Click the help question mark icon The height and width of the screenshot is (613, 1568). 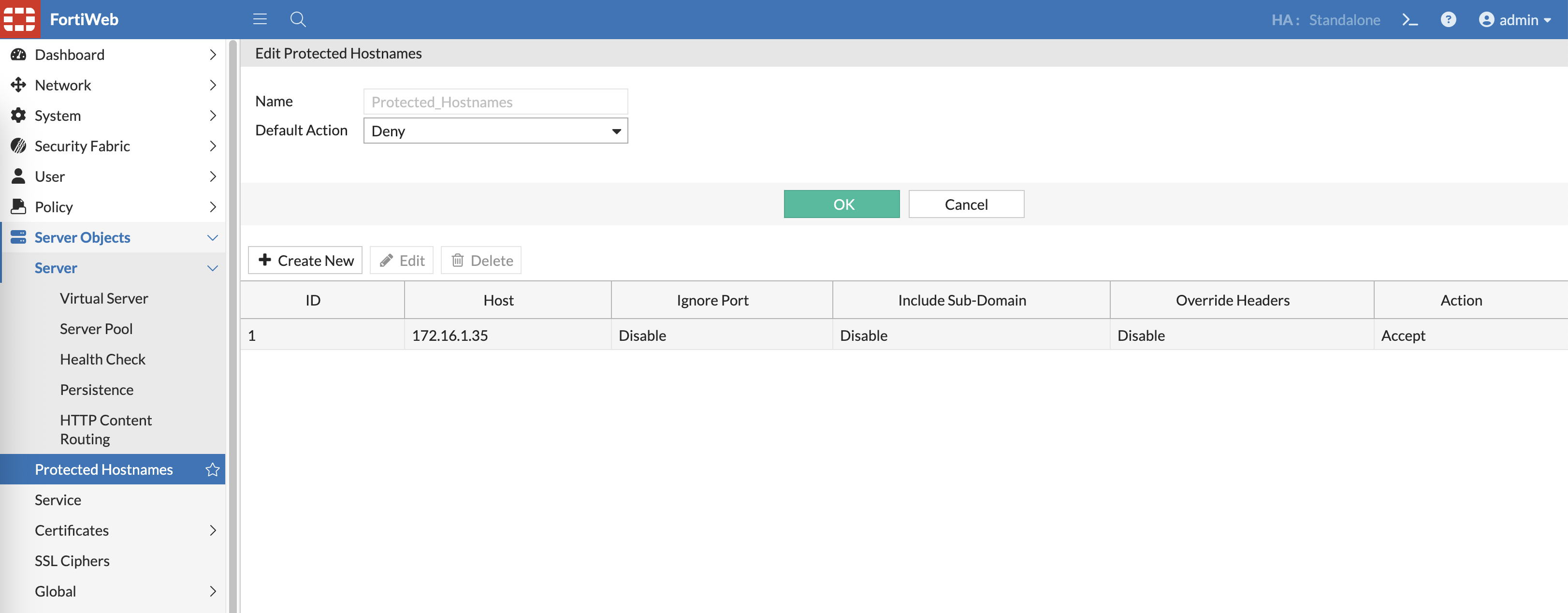coord(1448,19)
